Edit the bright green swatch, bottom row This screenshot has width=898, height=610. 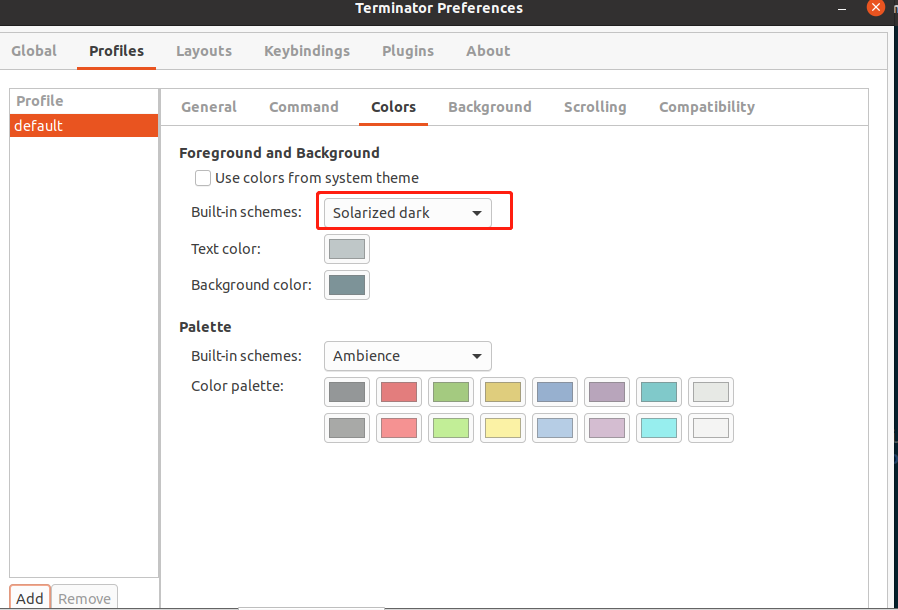[x=451, y=428]
